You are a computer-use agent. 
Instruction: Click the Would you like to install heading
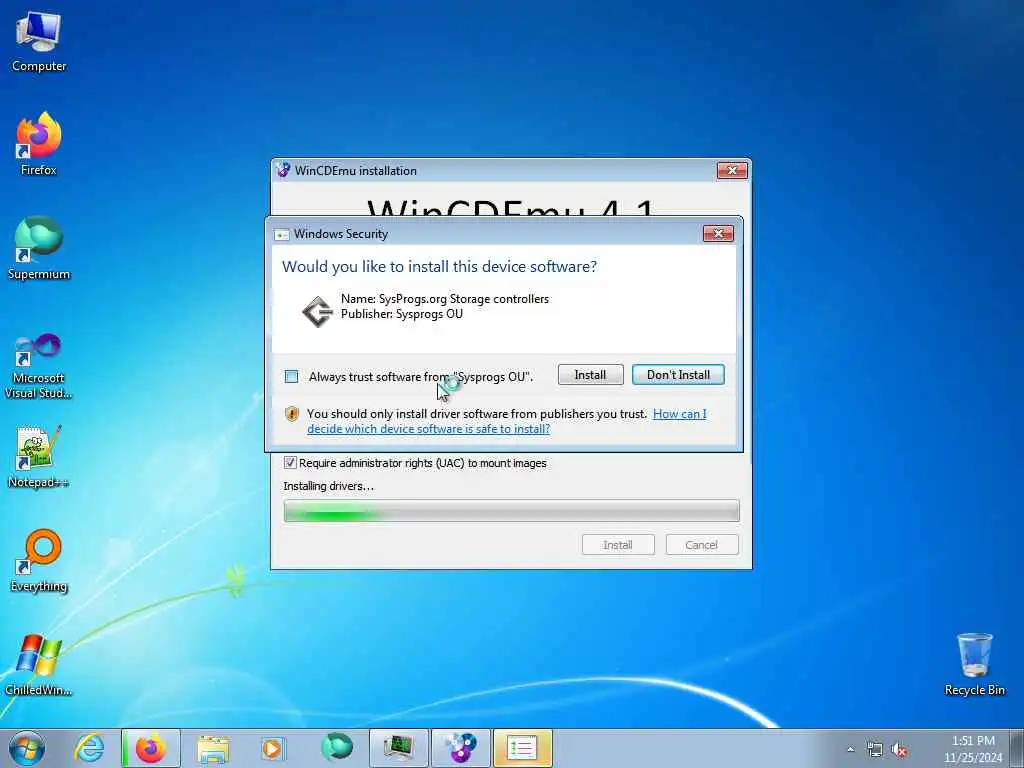tap(439, 266)
